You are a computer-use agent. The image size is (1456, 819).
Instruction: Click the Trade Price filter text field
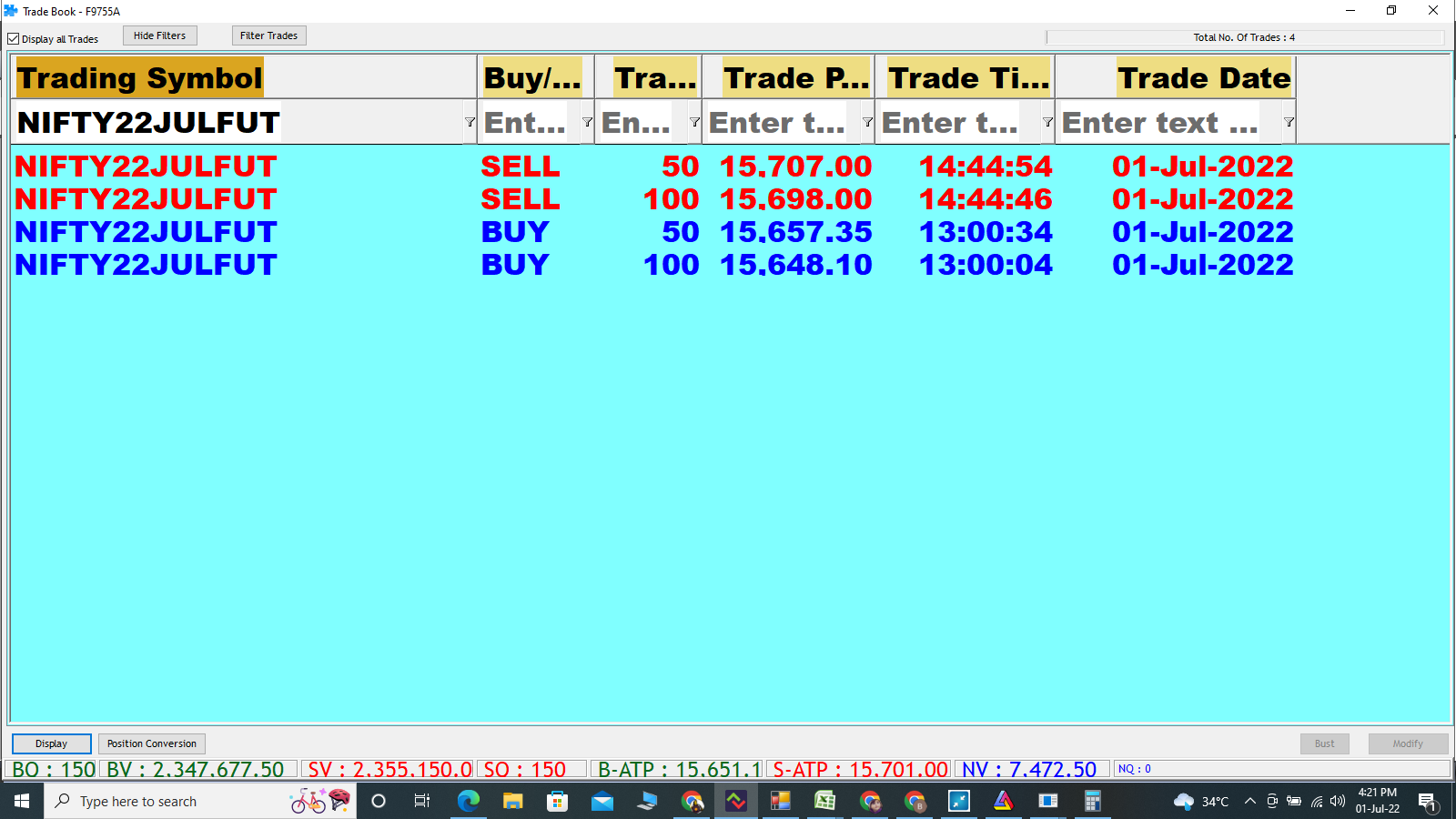click(783, 122)
